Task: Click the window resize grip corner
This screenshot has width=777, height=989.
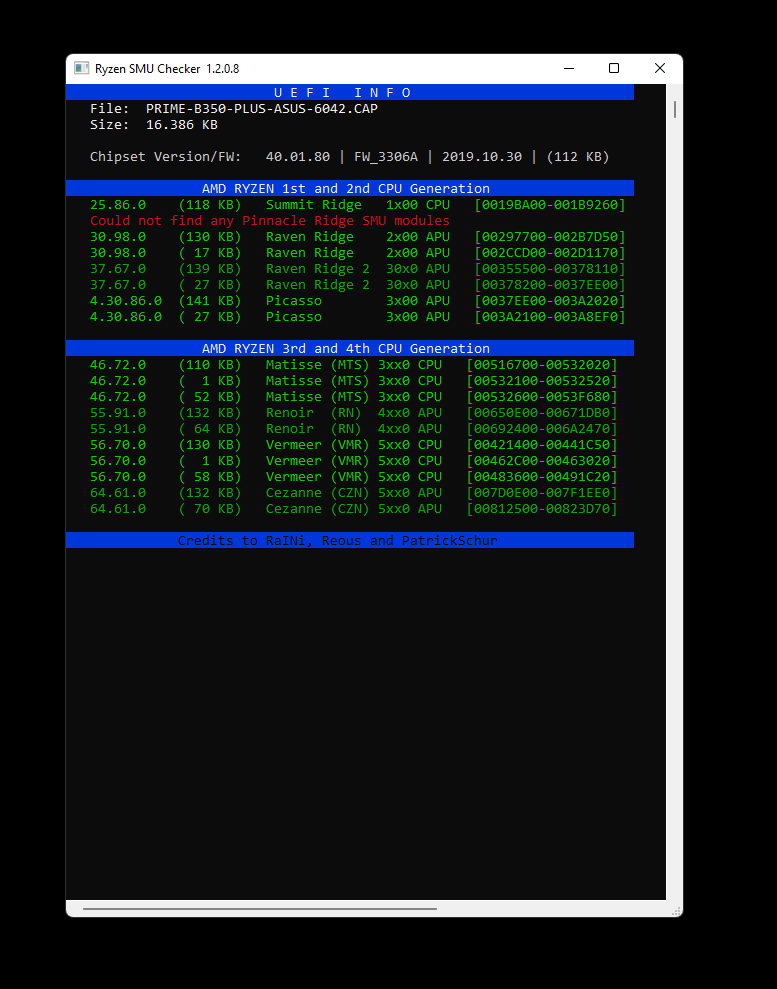Action: [x=676, y=911]
